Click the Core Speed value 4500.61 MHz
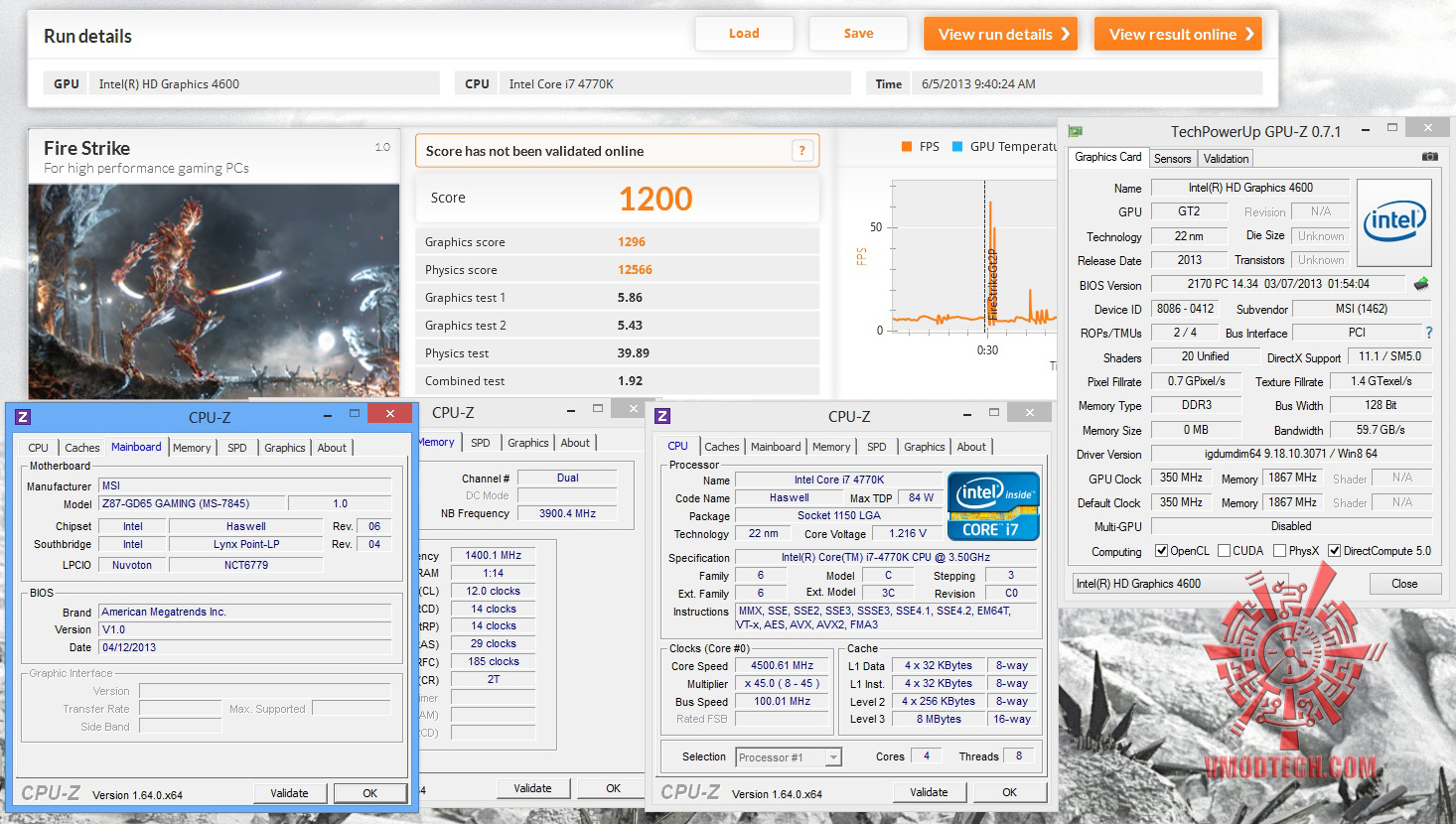Viewport: 1456px width, 824px height. click(782, 666)
